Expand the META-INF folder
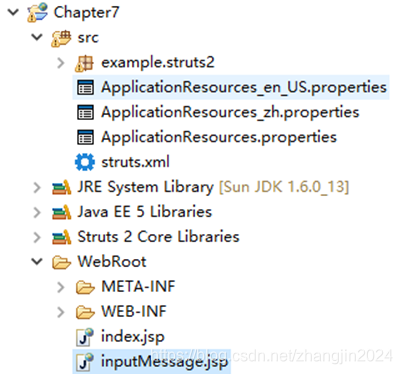This screenshot has height=374, width=402. (61, 287)
